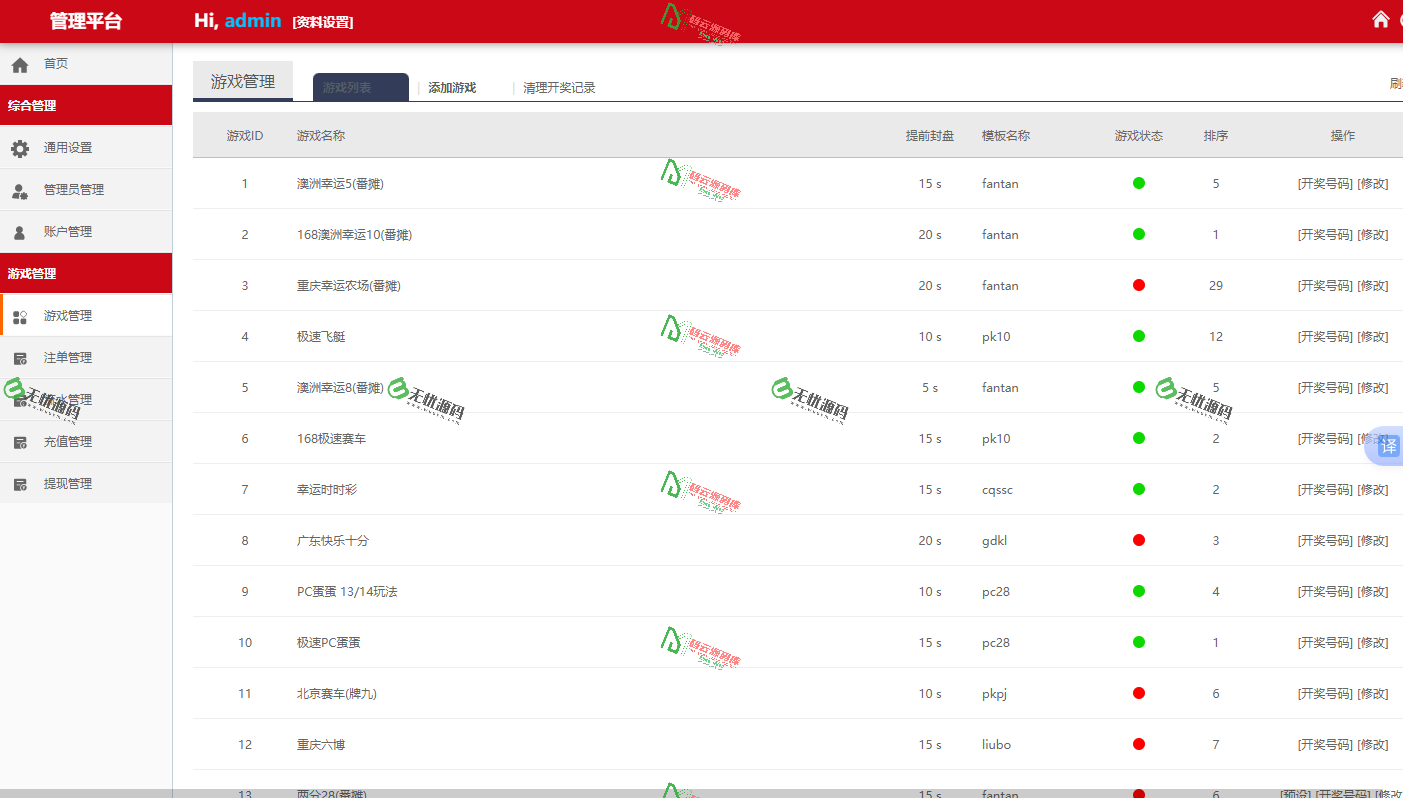Click the red status dot for 重庆幸运农场(番摊)
This screenshot has height=798, width=1403.
click(1138, 285)
